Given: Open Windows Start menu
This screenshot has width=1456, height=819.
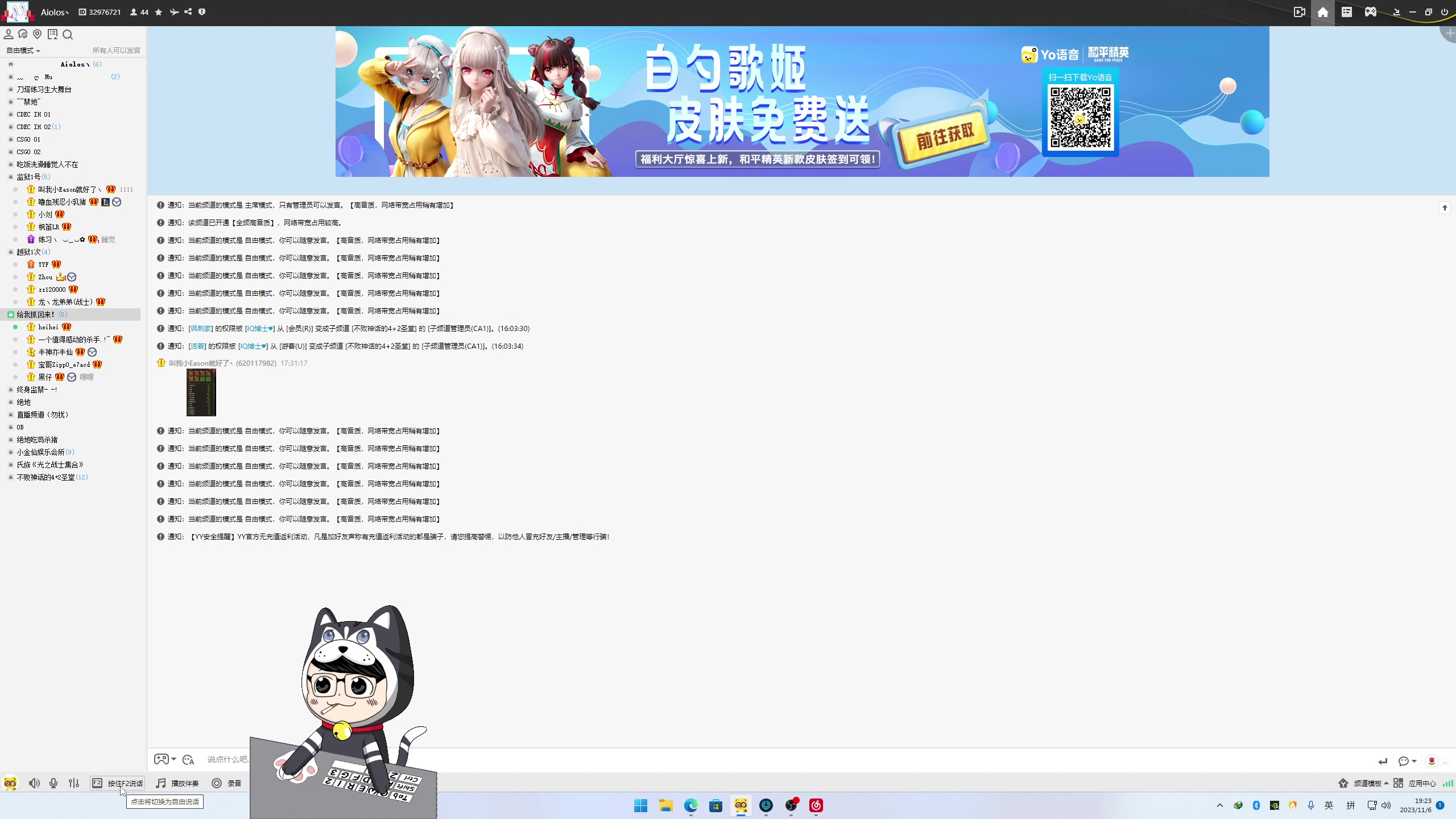Looking at the screenshot, I should click(641, 805).
